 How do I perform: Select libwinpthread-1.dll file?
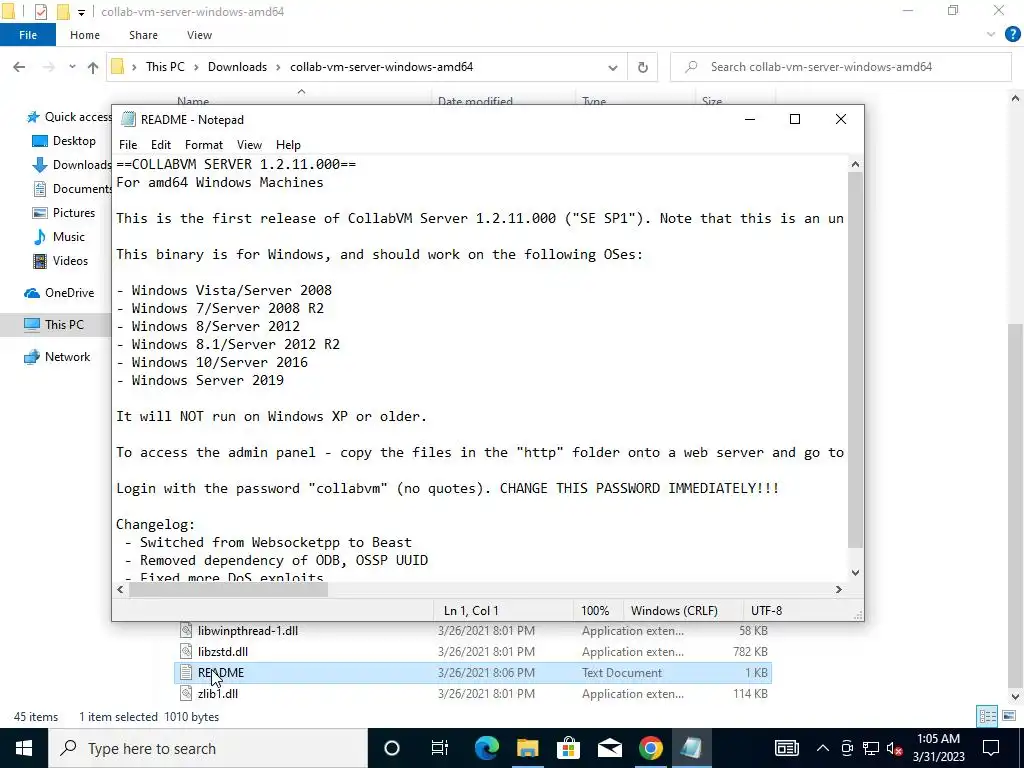(473, 631)
